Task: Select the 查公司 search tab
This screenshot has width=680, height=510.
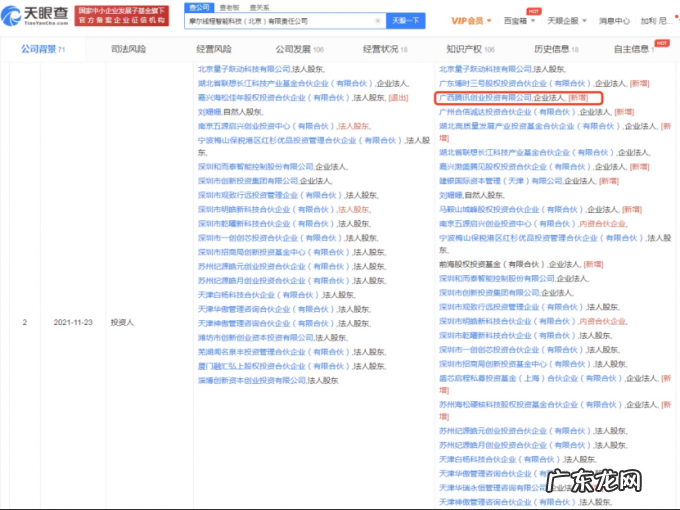Action: coord(199,7)
